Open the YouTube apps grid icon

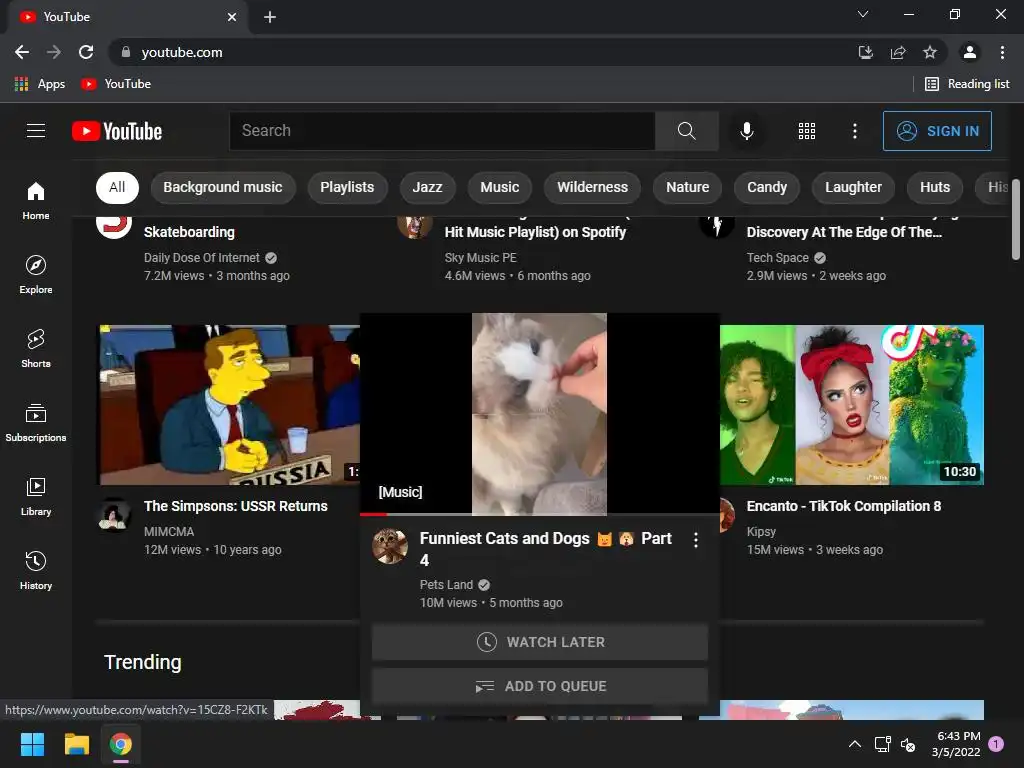(x=807, y=131)
